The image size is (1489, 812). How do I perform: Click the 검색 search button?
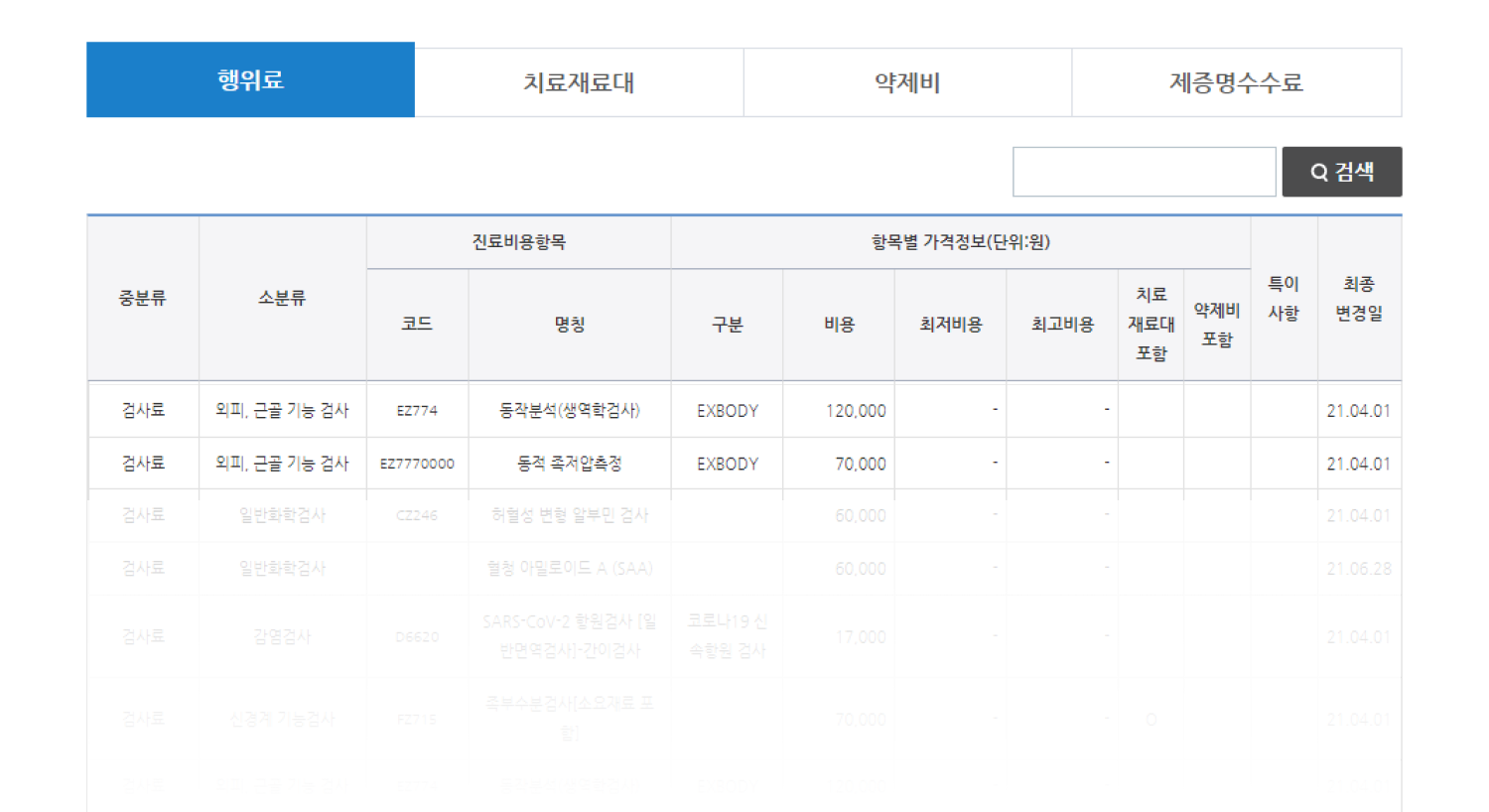(x=1342, y=172)
